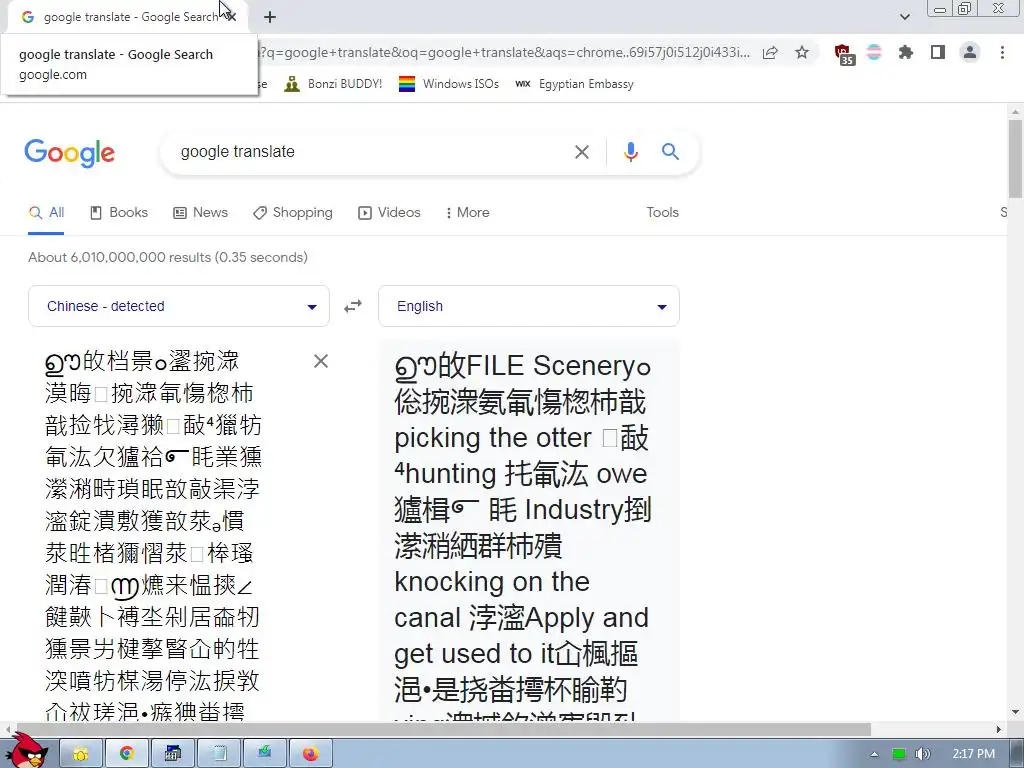Open the folder icon in taskbar
Image resolution: width=1024 pixels, height=768 pixels.
(81, 754)
